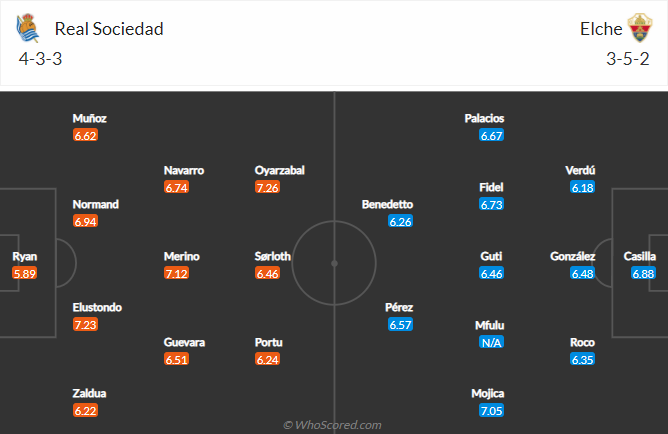Select player Pérez on the pitch

(x=399, y=307)
